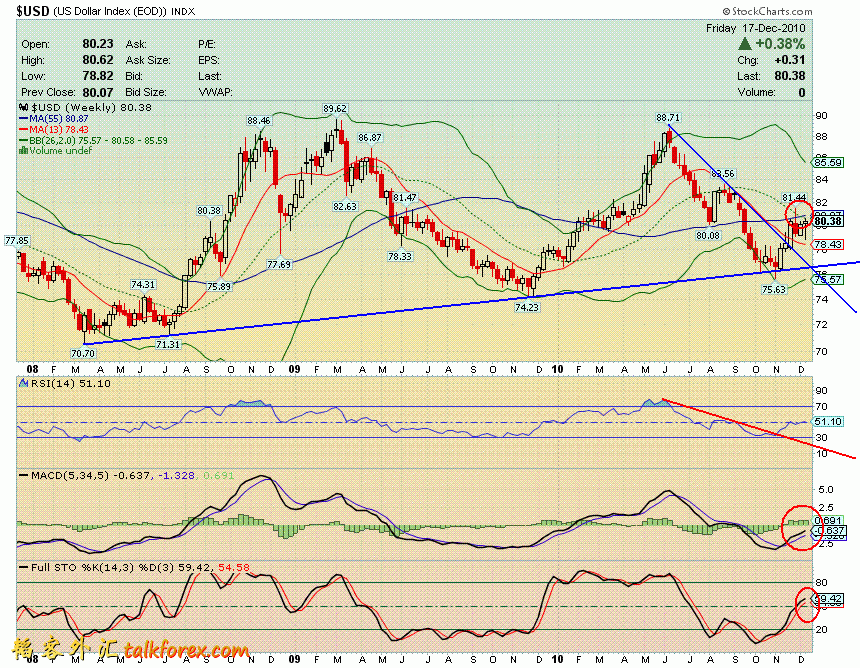Screen dimensions: 860x668
Task: Click the Last value 80.38 in header
Action: 790,76
